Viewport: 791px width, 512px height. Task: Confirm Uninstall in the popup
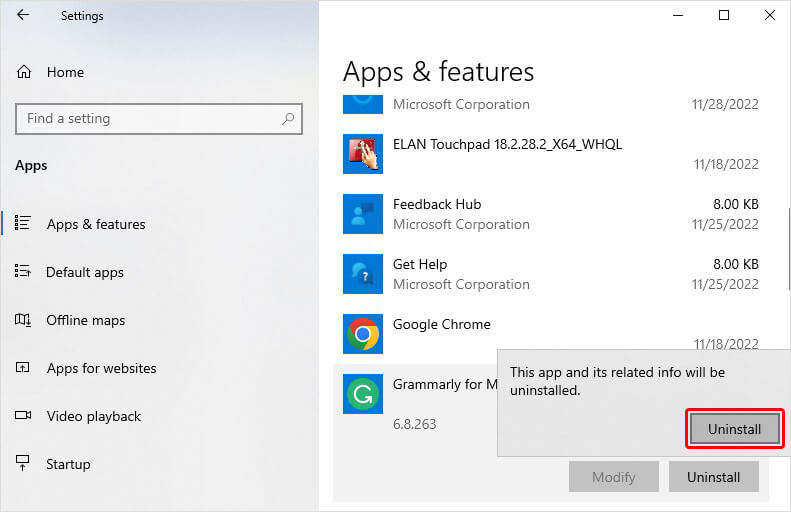(734, 429)
